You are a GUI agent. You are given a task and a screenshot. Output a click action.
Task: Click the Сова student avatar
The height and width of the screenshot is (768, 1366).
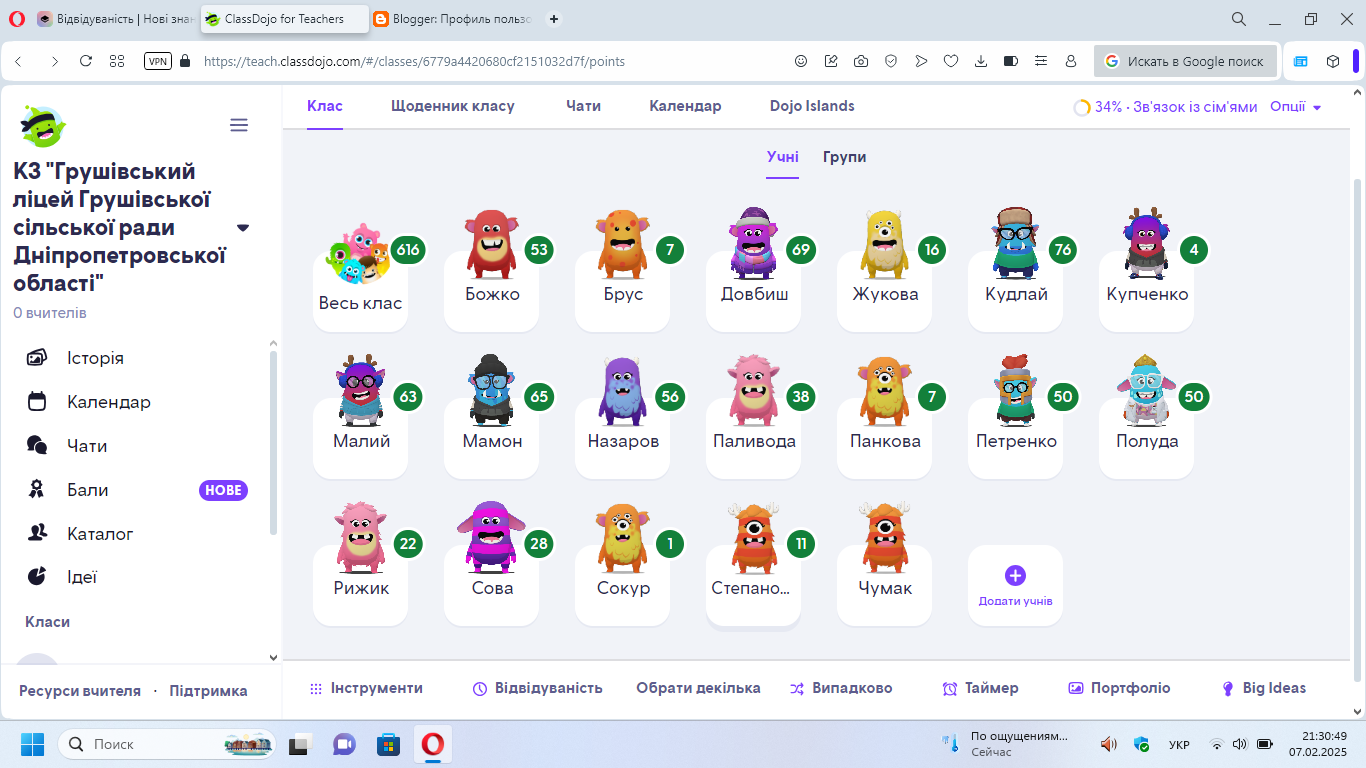pyautogui.click(x=492, y=538)
